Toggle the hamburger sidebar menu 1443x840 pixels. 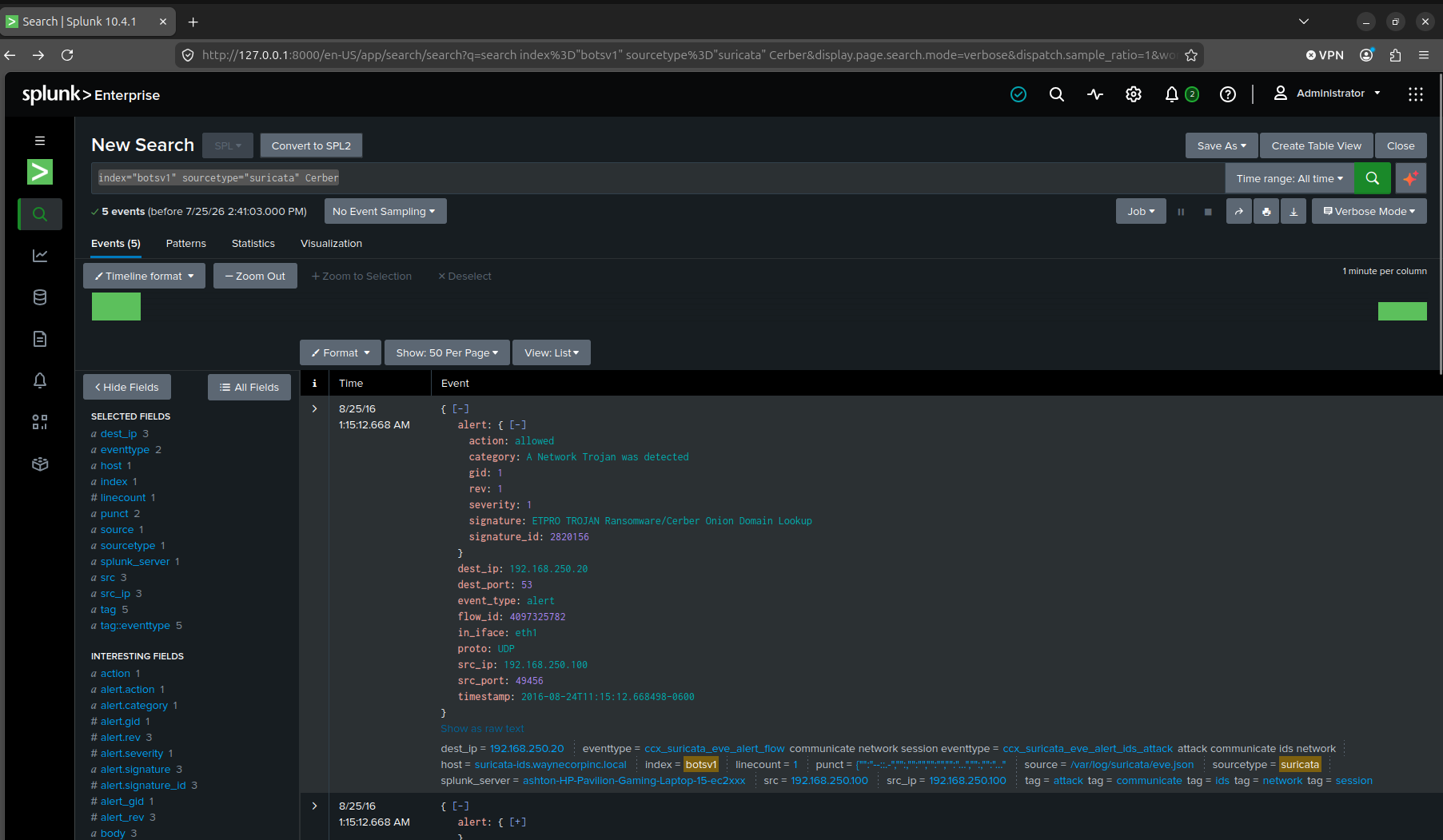pos(40,141)
